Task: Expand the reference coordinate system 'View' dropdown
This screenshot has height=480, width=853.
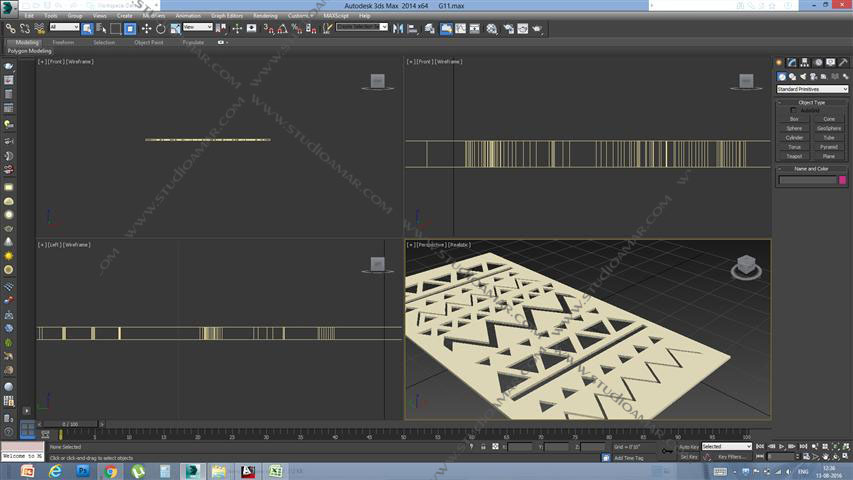Action: click(197, 28)
